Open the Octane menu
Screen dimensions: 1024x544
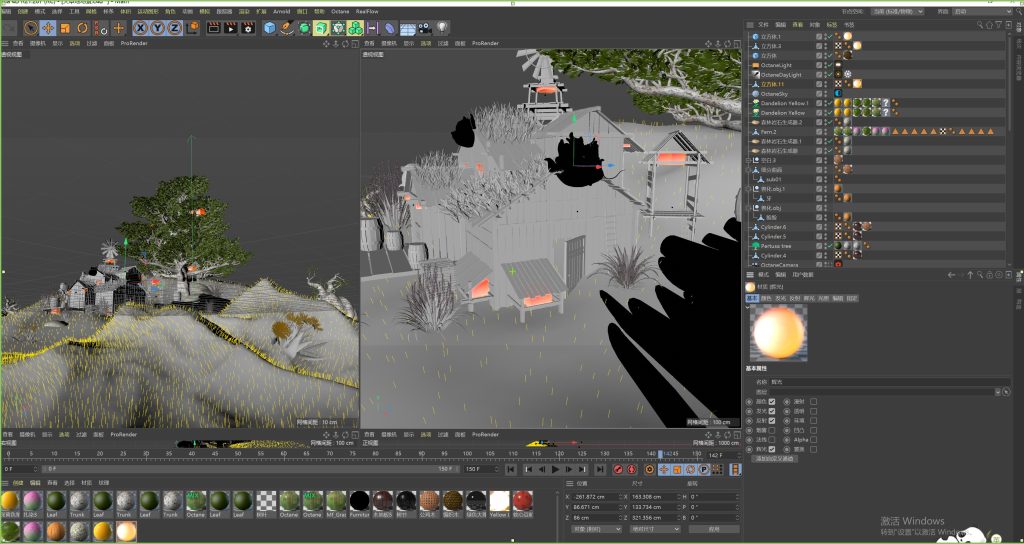click(x=340, y=12)
